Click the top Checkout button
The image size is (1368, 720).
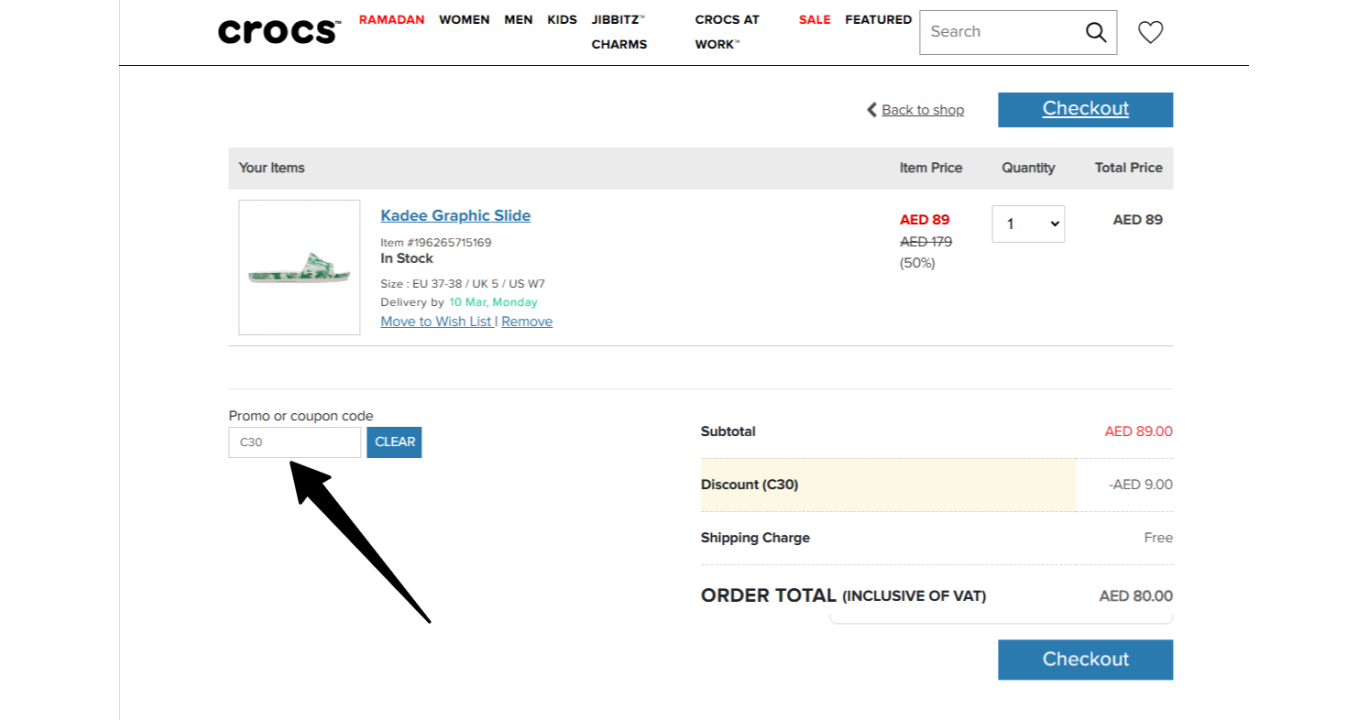point(1085,109)
